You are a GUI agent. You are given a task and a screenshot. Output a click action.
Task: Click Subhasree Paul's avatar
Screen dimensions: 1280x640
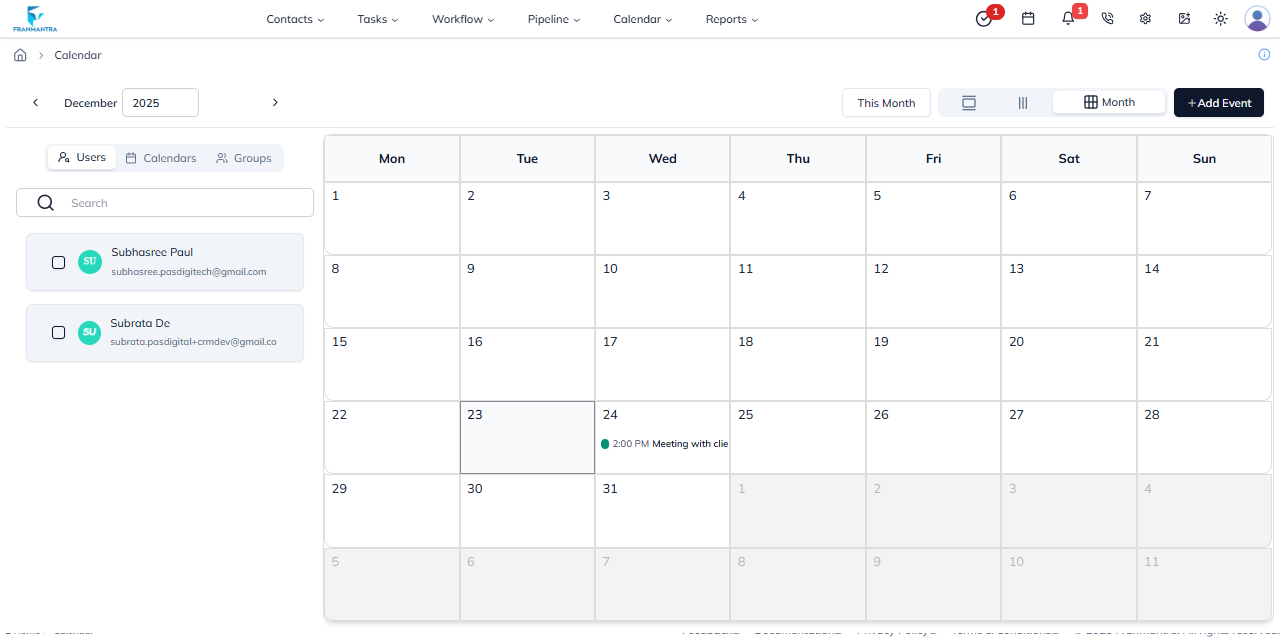point(90,262)
